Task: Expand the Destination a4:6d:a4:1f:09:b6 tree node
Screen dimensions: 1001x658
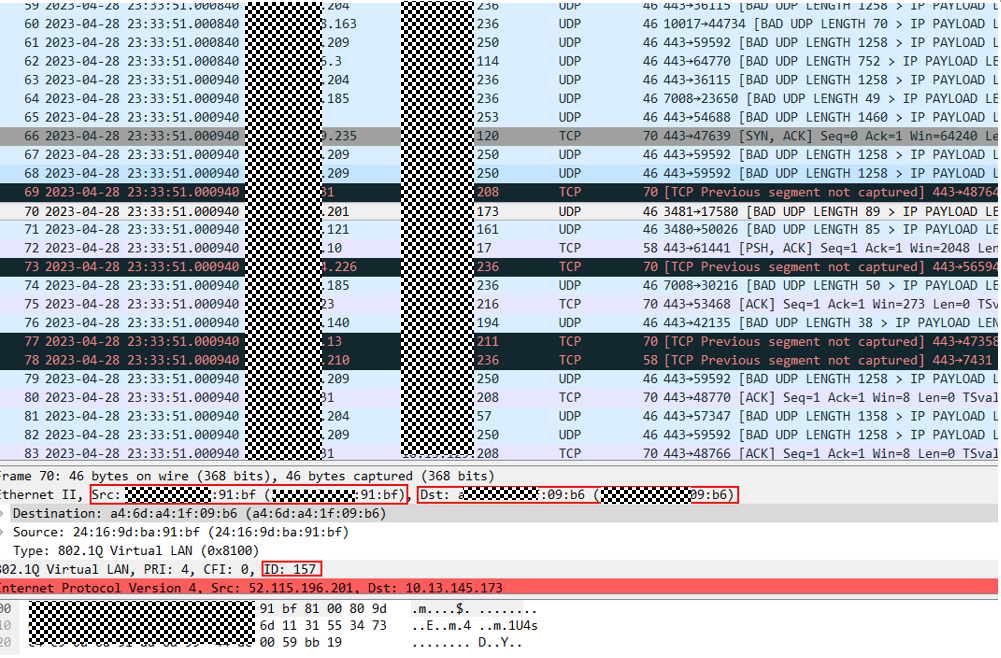Action: click(5, 514)
